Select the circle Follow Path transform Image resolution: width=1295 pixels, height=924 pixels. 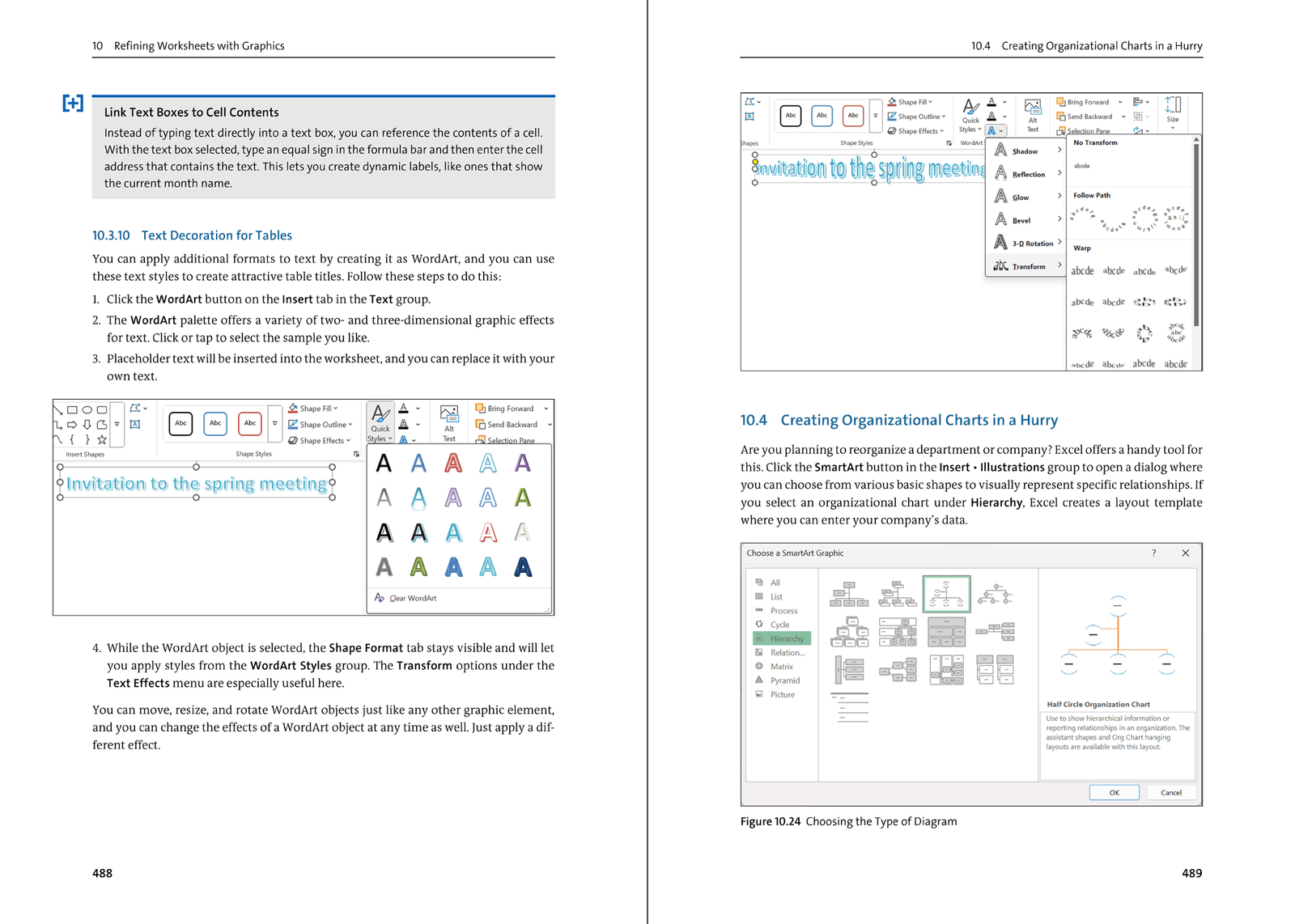pos(1144,218)
